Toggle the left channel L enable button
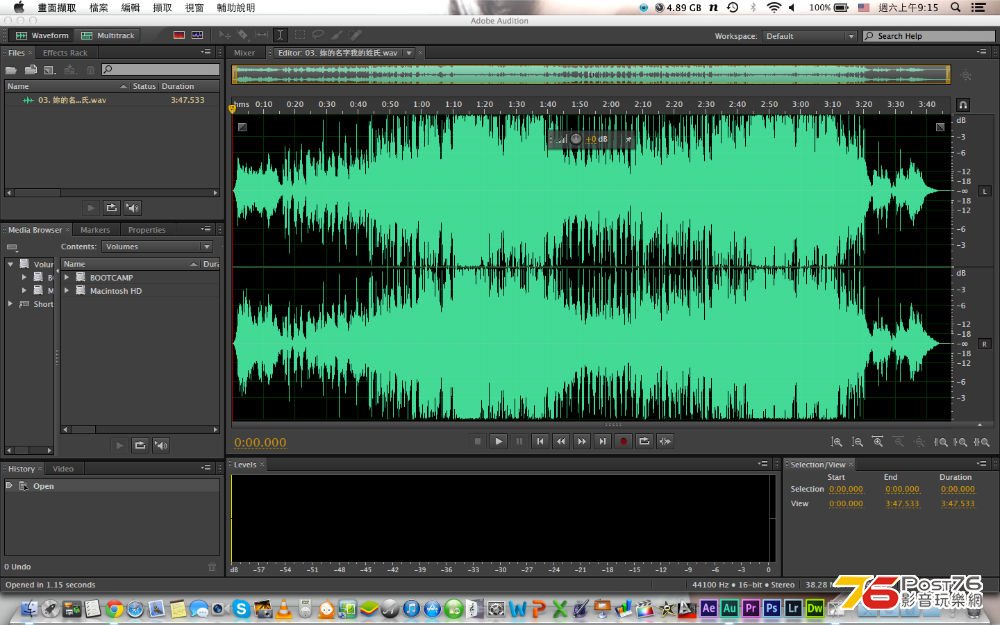This screenshot has height=625, width=1000. coord(985,191)
